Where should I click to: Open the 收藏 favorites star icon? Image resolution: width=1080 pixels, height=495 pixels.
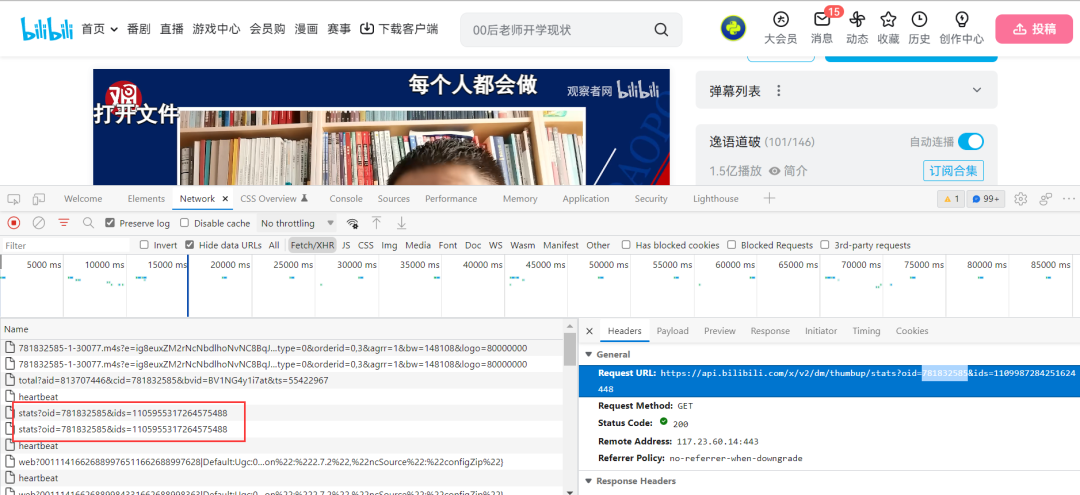(x=889, y=19)
